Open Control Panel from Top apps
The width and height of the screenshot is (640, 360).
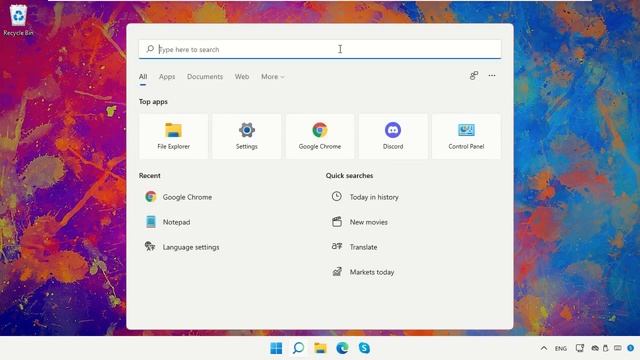[x=466, y=136]
